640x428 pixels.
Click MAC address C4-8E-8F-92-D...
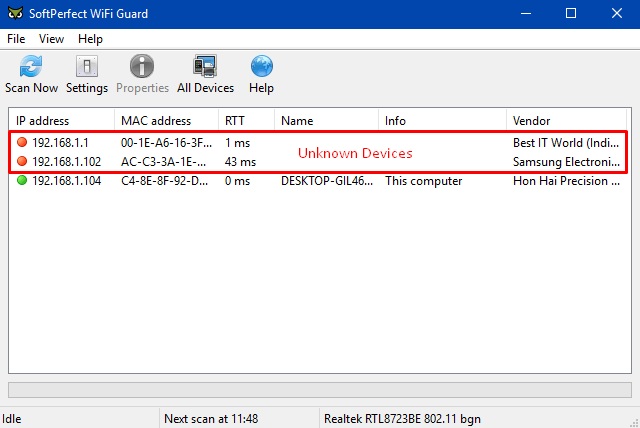click(164, 181)
